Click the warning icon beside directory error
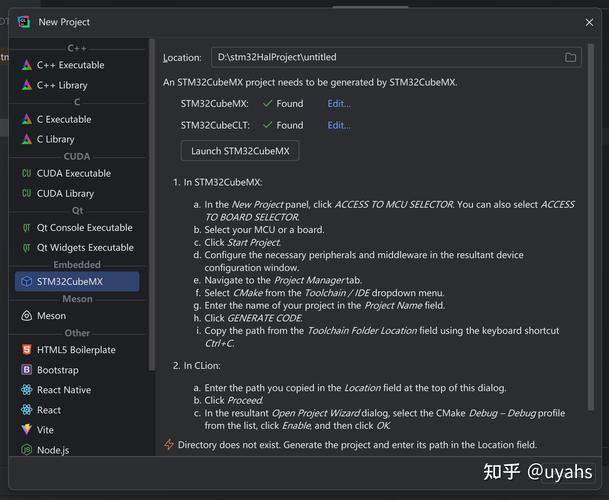 (x=169, y=444)
